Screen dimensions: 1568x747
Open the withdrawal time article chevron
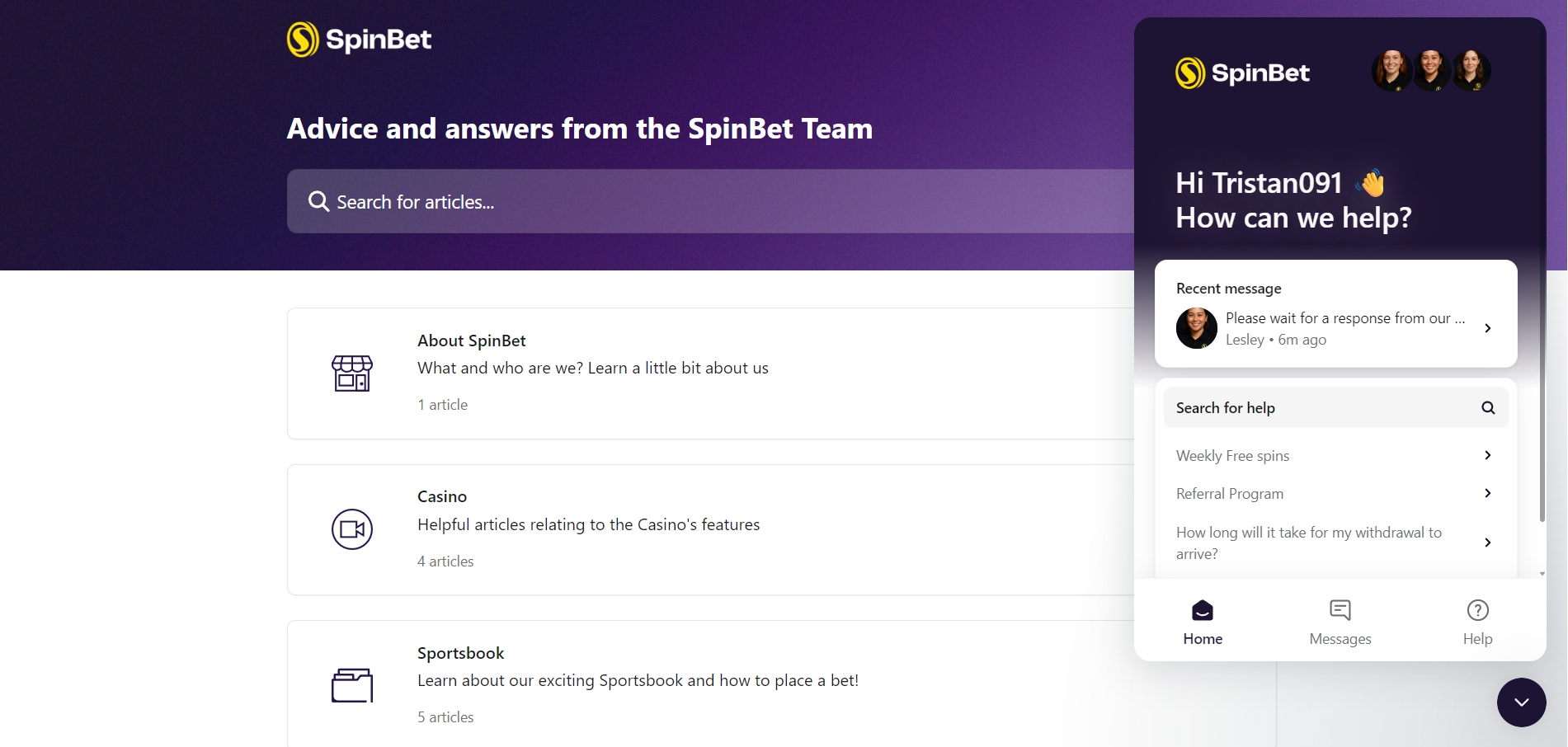pos(1488,543)
